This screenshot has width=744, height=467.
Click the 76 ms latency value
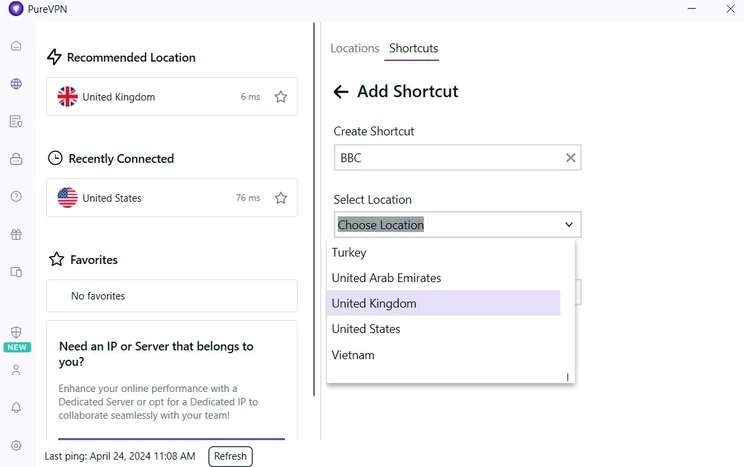click(248, 198)
